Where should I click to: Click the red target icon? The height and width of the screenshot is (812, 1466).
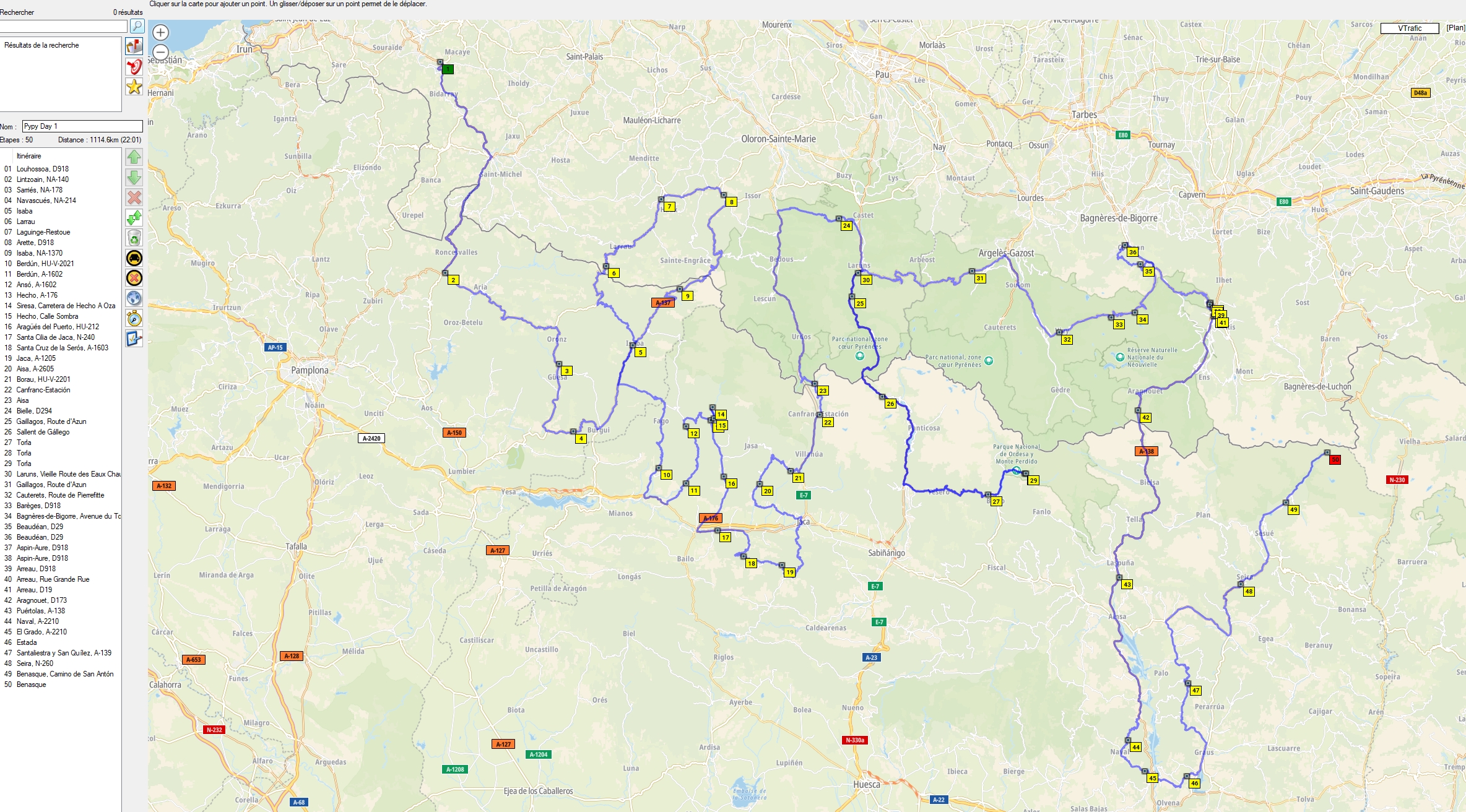click(134, 67)
